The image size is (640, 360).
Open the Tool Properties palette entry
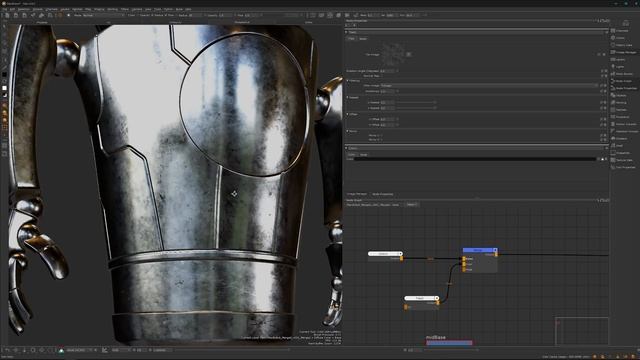click(625, 167)
